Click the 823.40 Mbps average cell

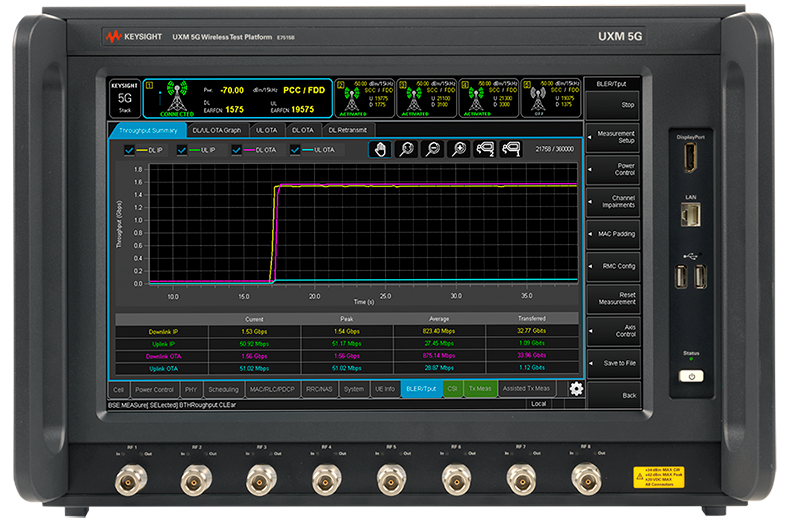pyautogui.click(x=439, y=331)
